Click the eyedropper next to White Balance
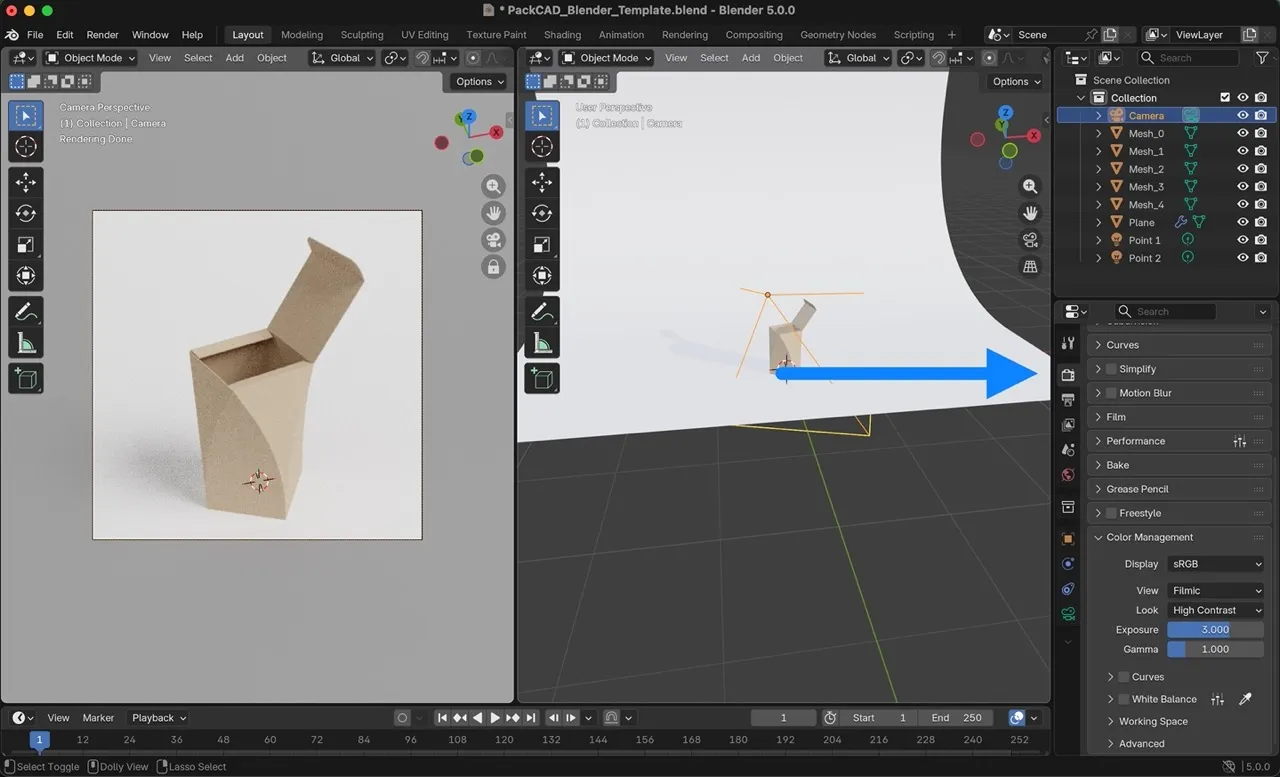 (x=1245, y=699)
